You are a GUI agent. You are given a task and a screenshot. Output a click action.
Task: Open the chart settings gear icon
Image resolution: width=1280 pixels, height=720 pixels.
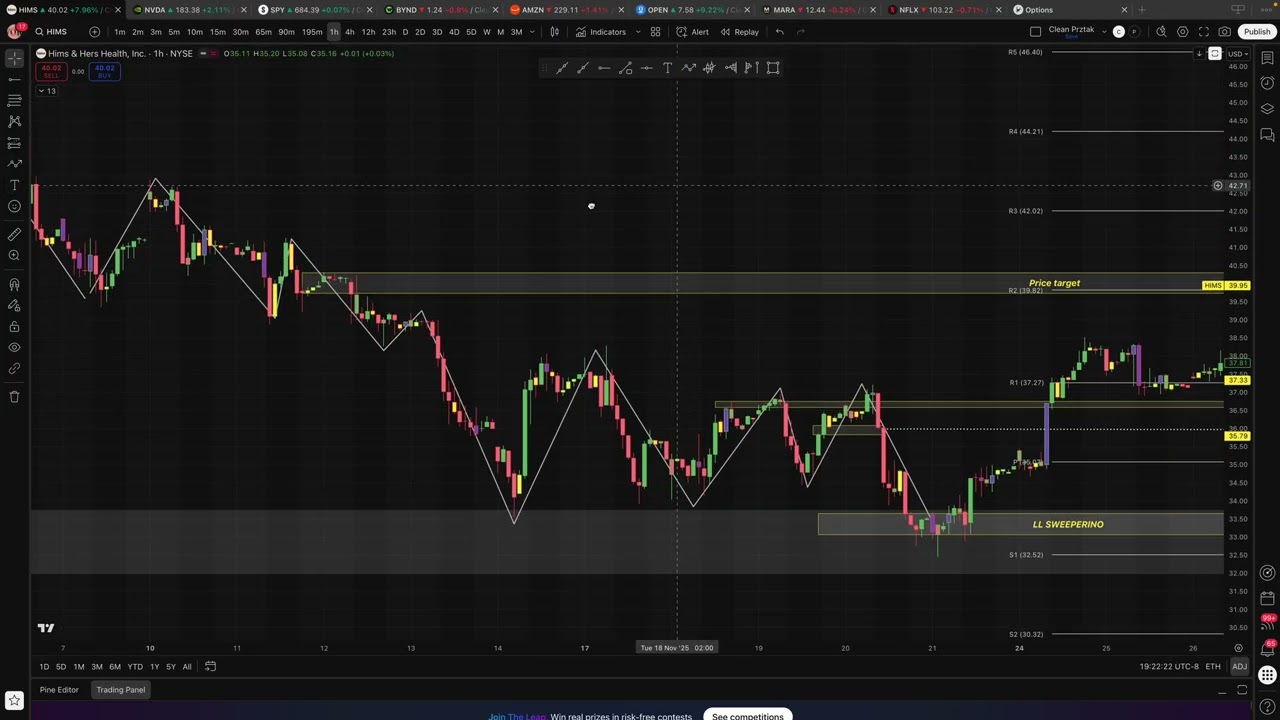(1182, 32)
